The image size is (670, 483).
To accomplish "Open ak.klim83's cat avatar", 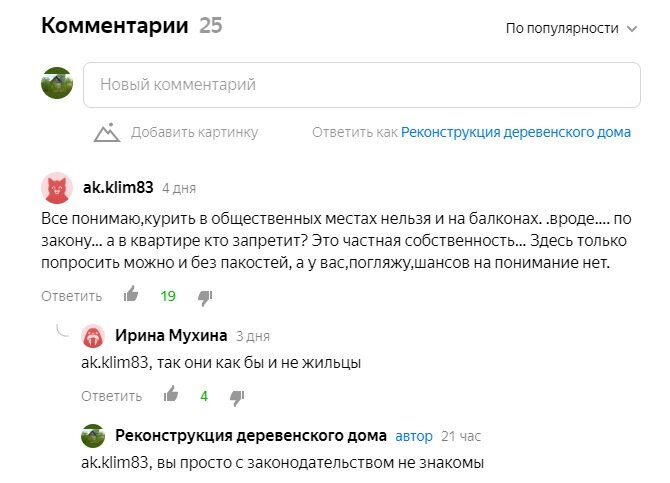I will [57, 188].
